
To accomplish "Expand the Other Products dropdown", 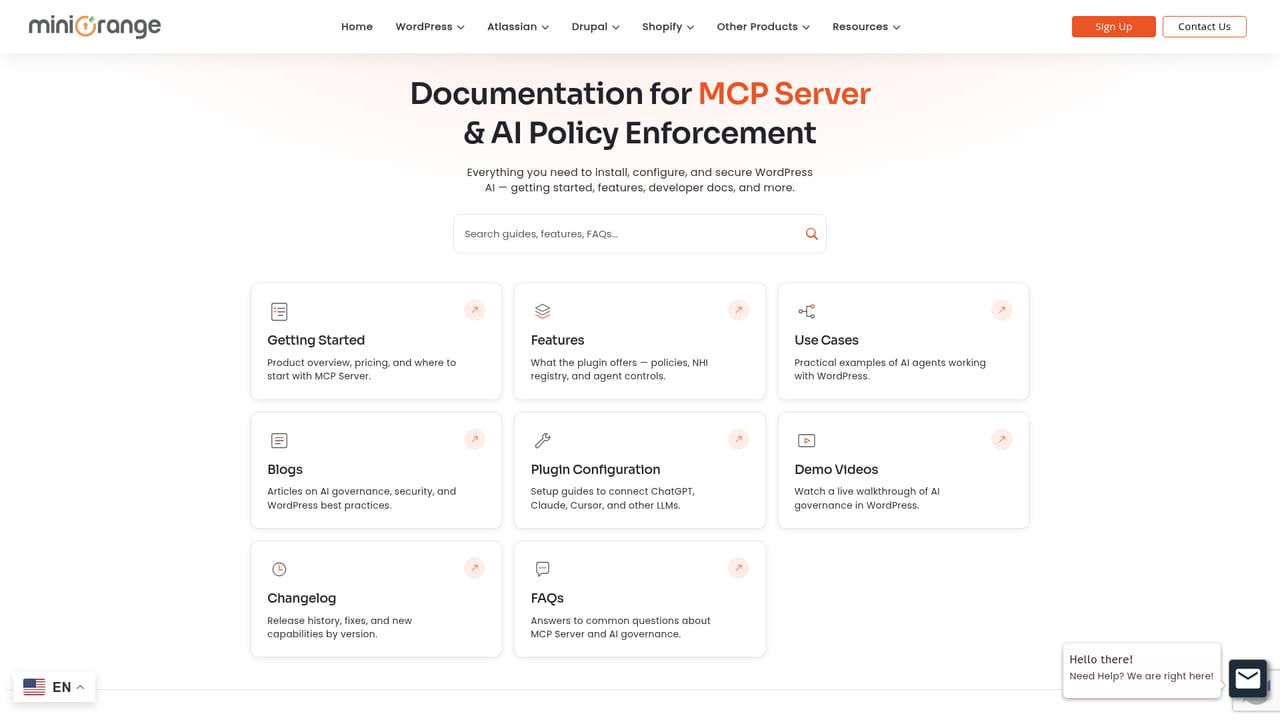I will pos(763,27).
